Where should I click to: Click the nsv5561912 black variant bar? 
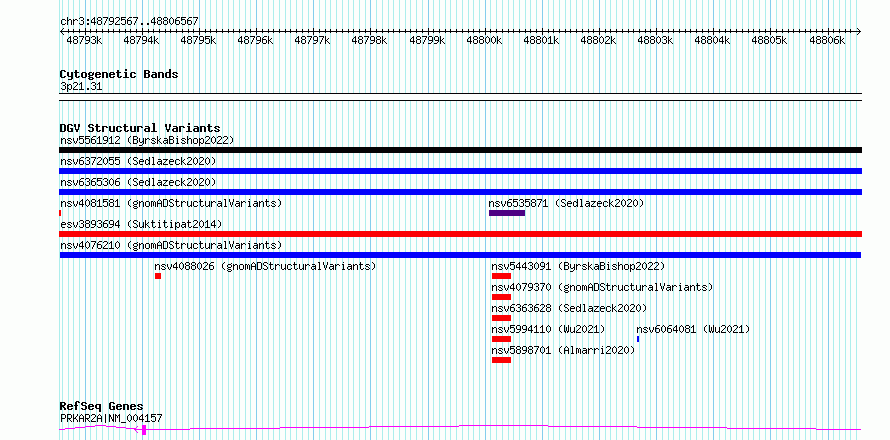point(460,150)
